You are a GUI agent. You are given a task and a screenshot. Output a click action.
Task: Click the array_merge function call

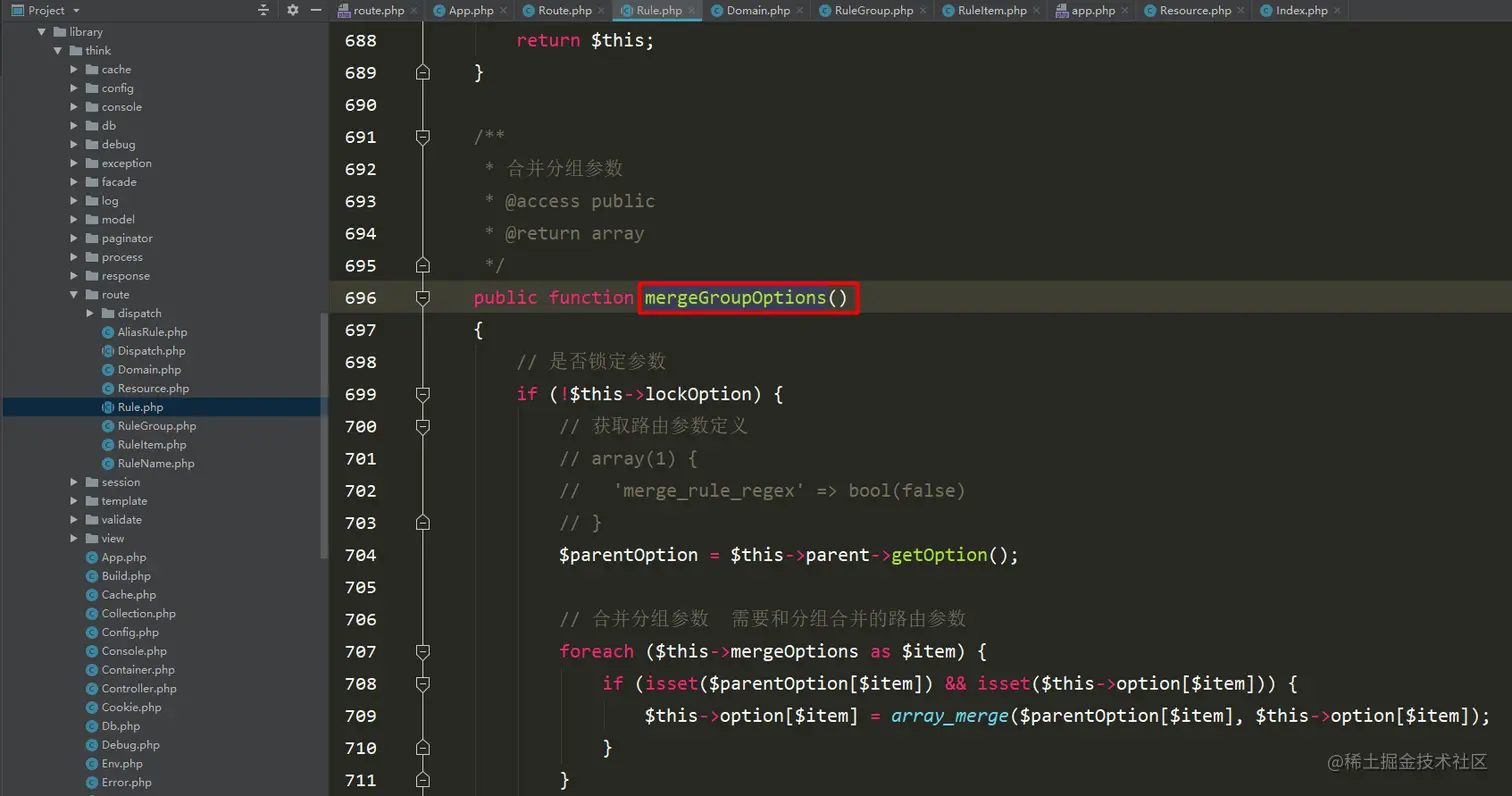(x=950, y=716)
